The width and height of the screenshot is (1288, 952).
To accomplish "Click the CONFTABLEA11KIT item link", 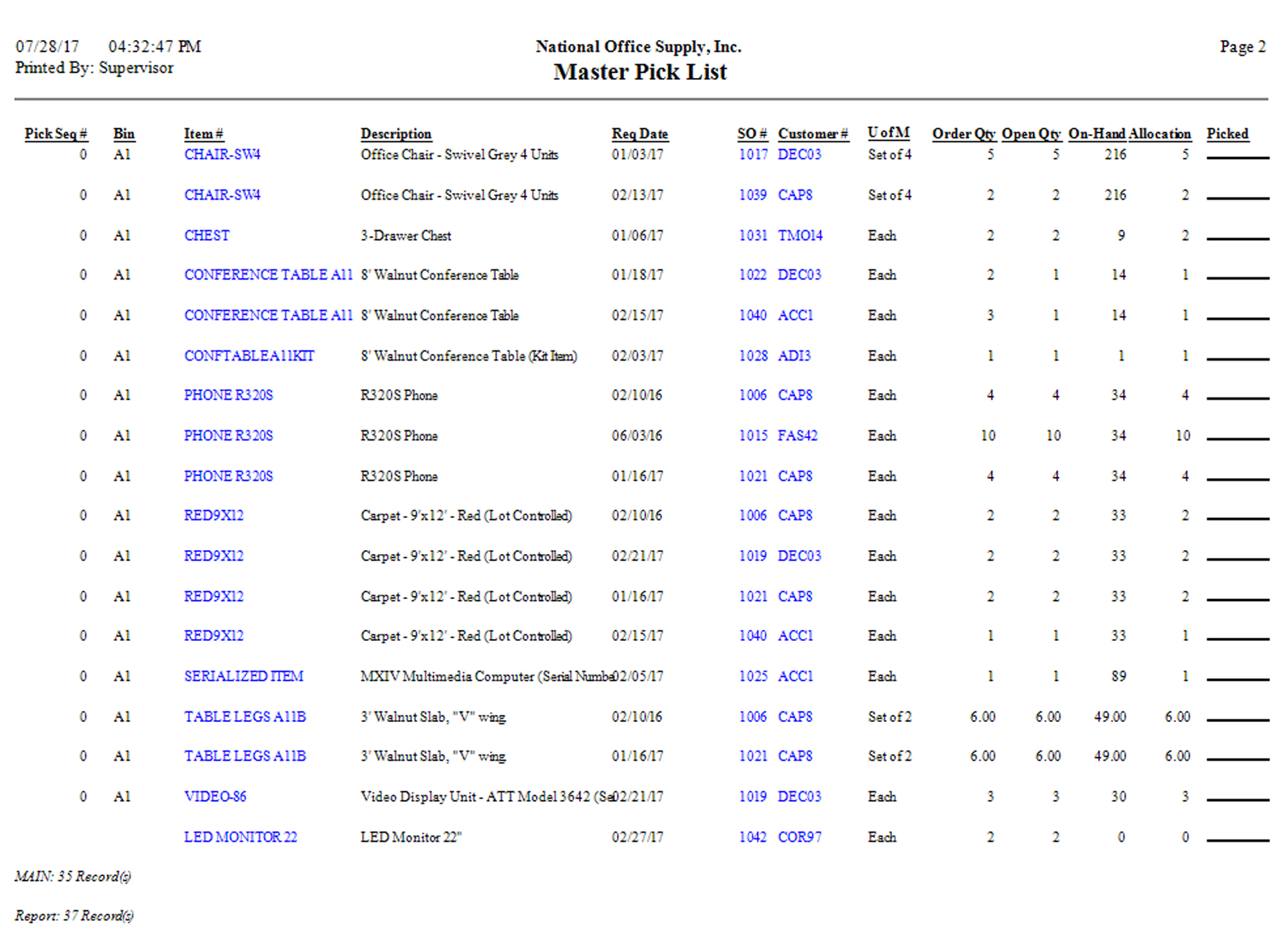I will click(x=249, y=356).
